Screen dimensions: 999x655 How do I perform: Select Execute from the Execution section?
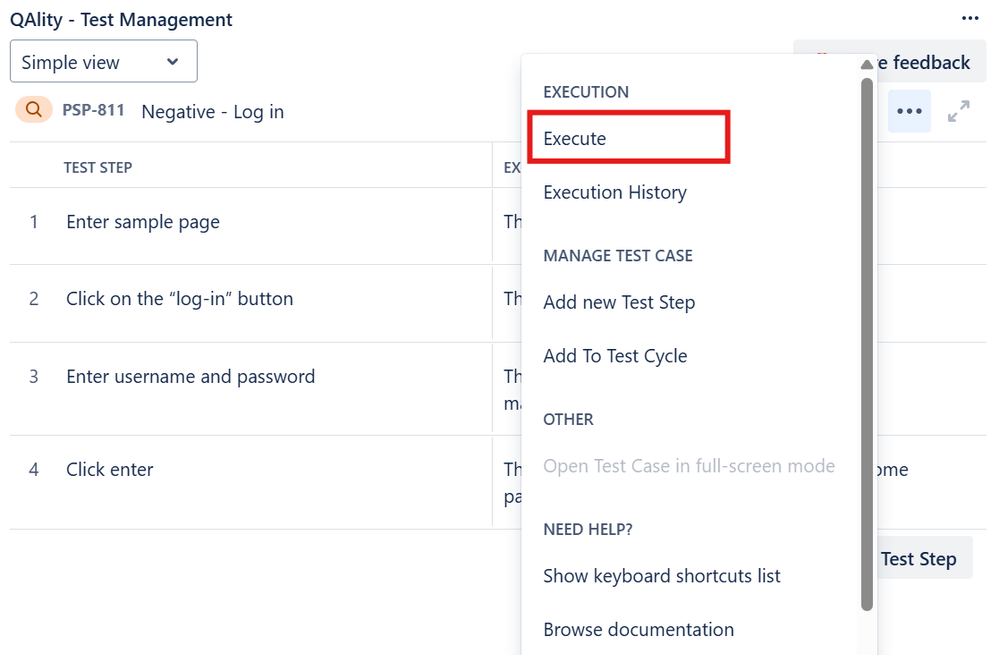coord(575,138)
